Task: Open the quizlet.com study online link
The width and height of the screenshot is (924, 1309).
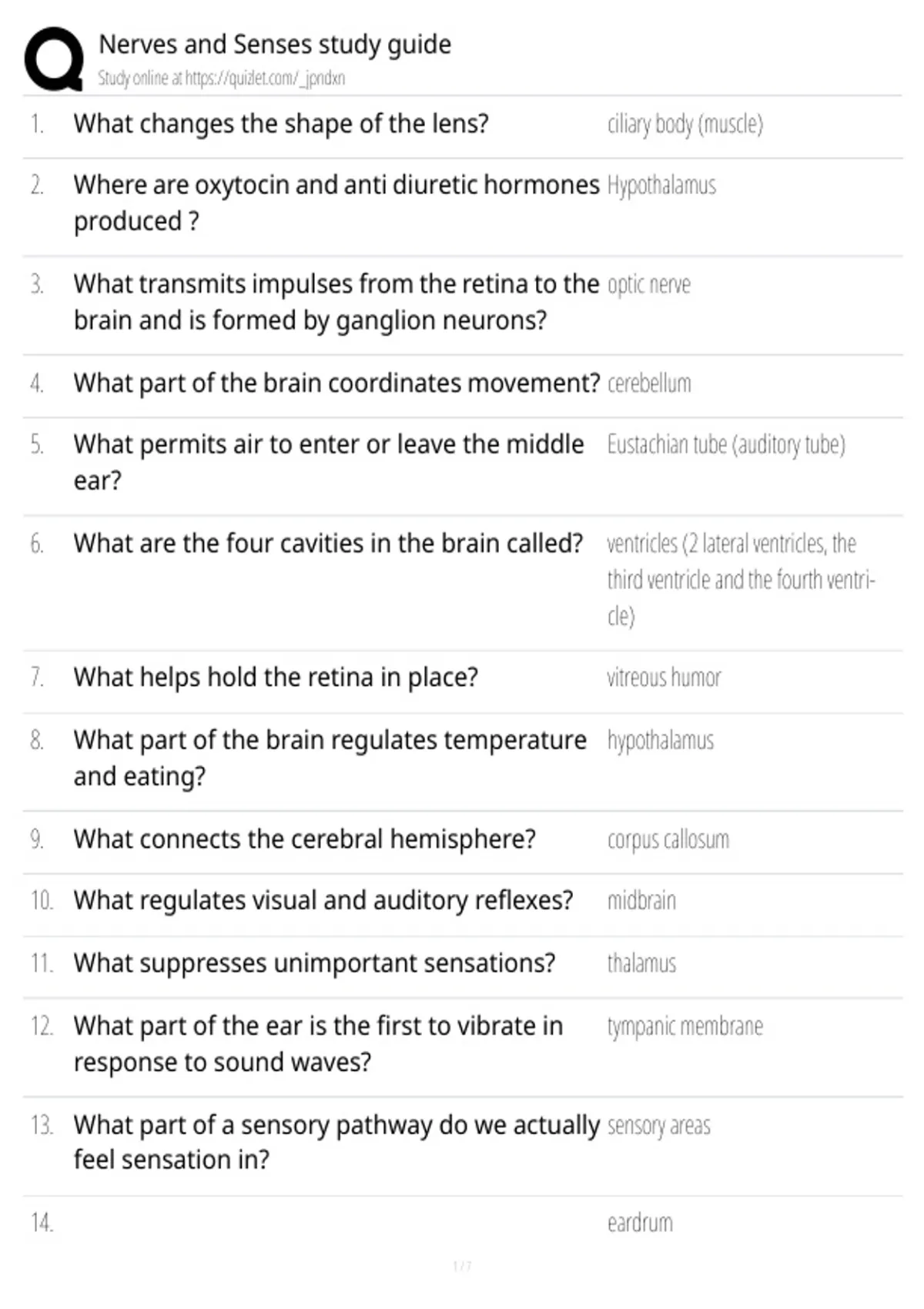Action: pos(221,78)
